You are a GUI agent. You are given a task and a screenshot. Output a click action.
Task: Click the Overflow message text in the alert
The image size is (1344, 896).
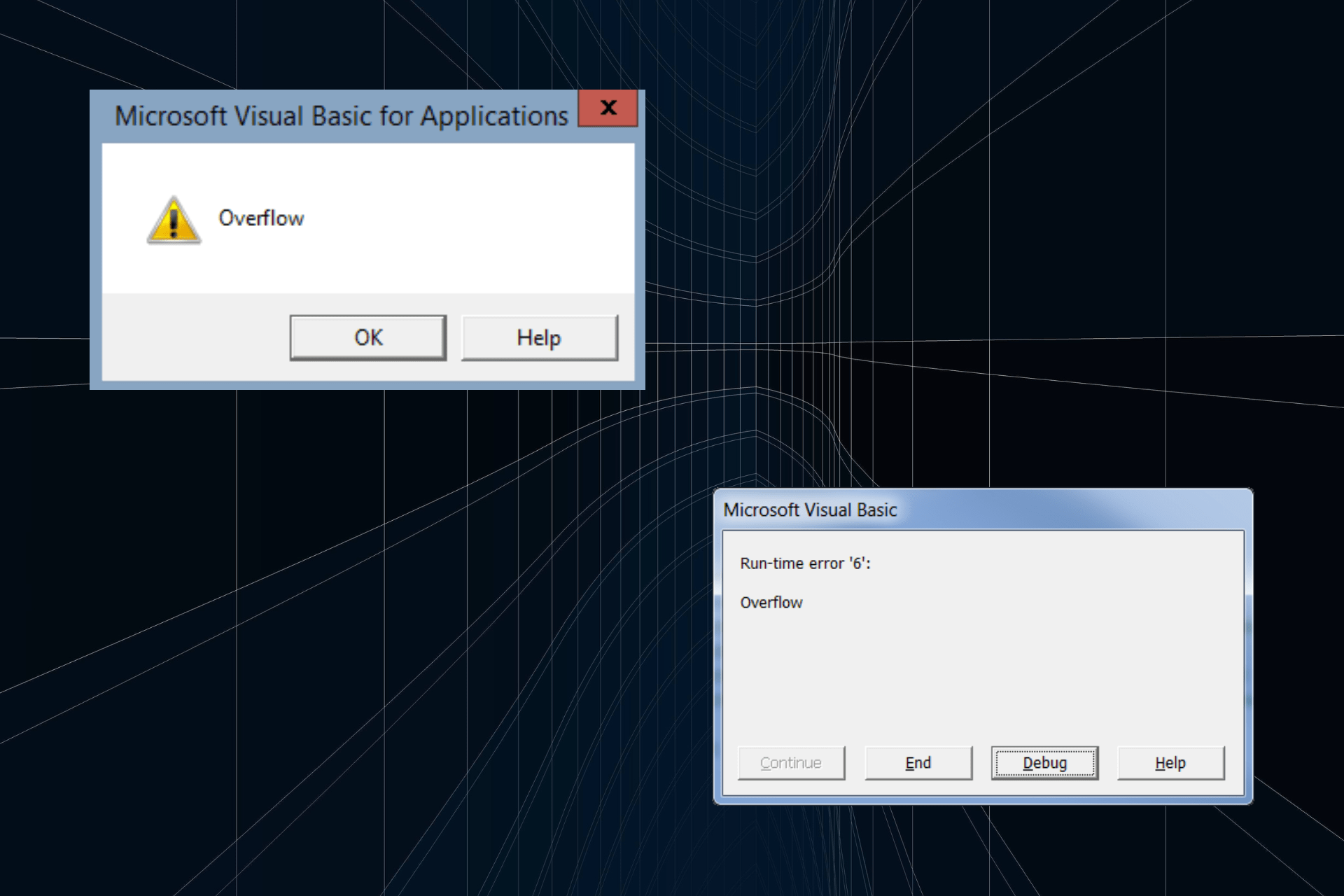click(262, 218)
